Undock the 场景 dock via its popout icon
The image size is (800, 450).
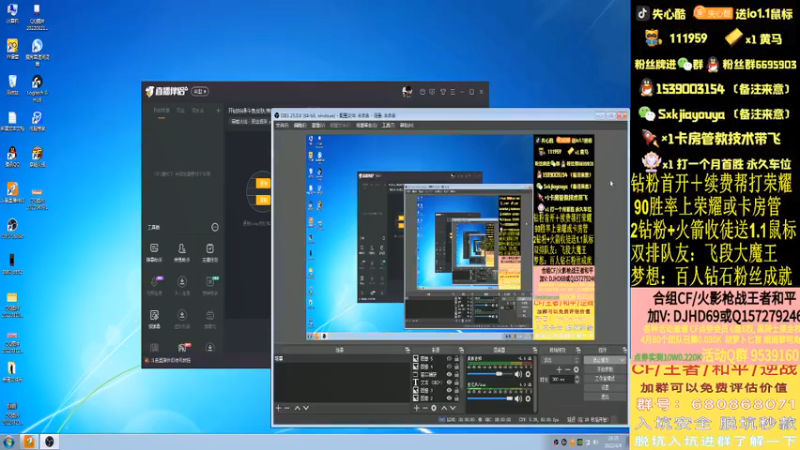pos(407,350)
